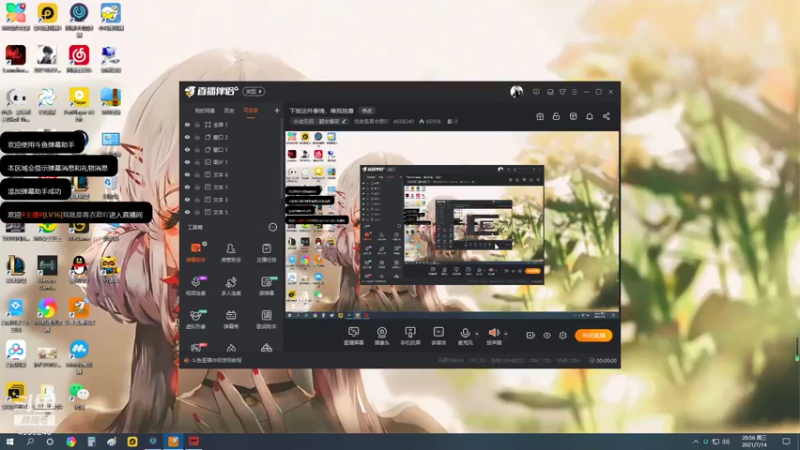Select the 文本 5 source row
Viewport: 800px width, 450px height.
click(232, 212)
